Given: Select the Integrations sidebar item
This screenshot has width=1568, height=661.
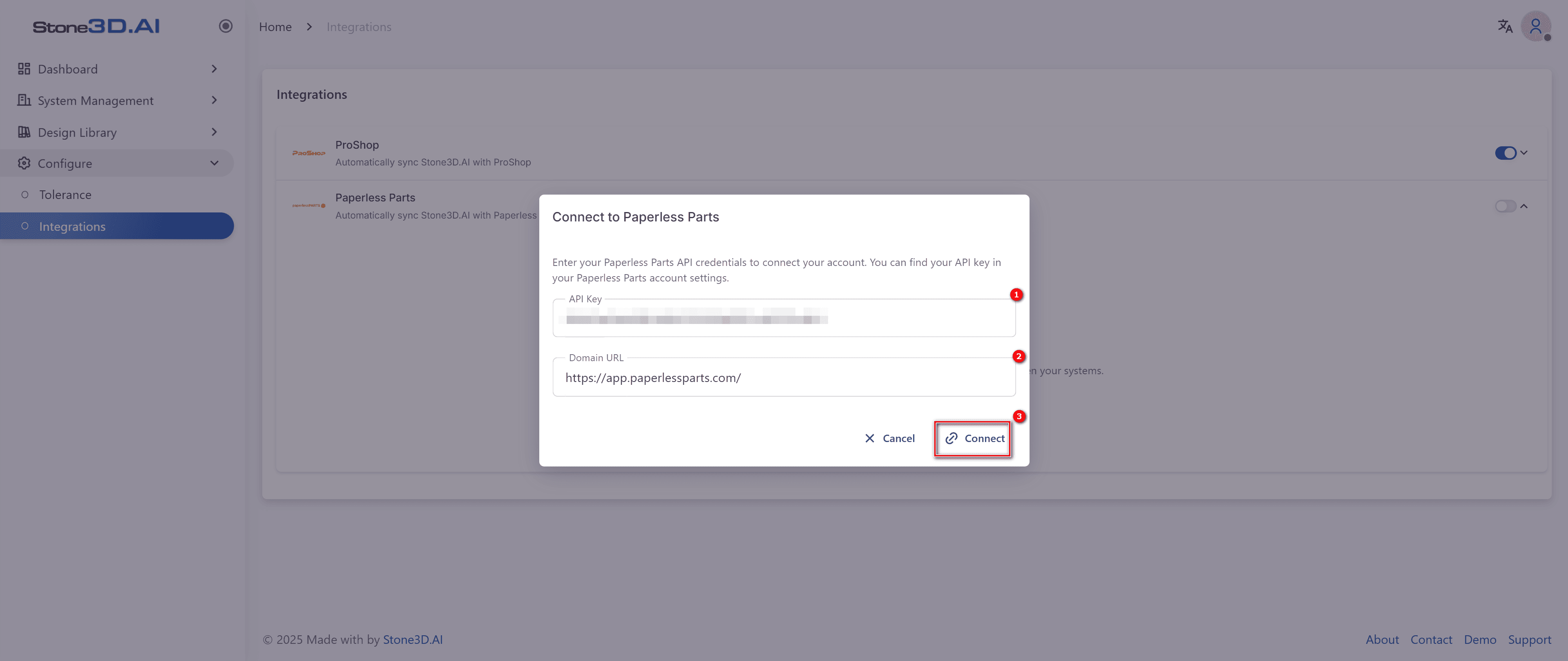Looking at the screenshot, I should pos(117,226).
